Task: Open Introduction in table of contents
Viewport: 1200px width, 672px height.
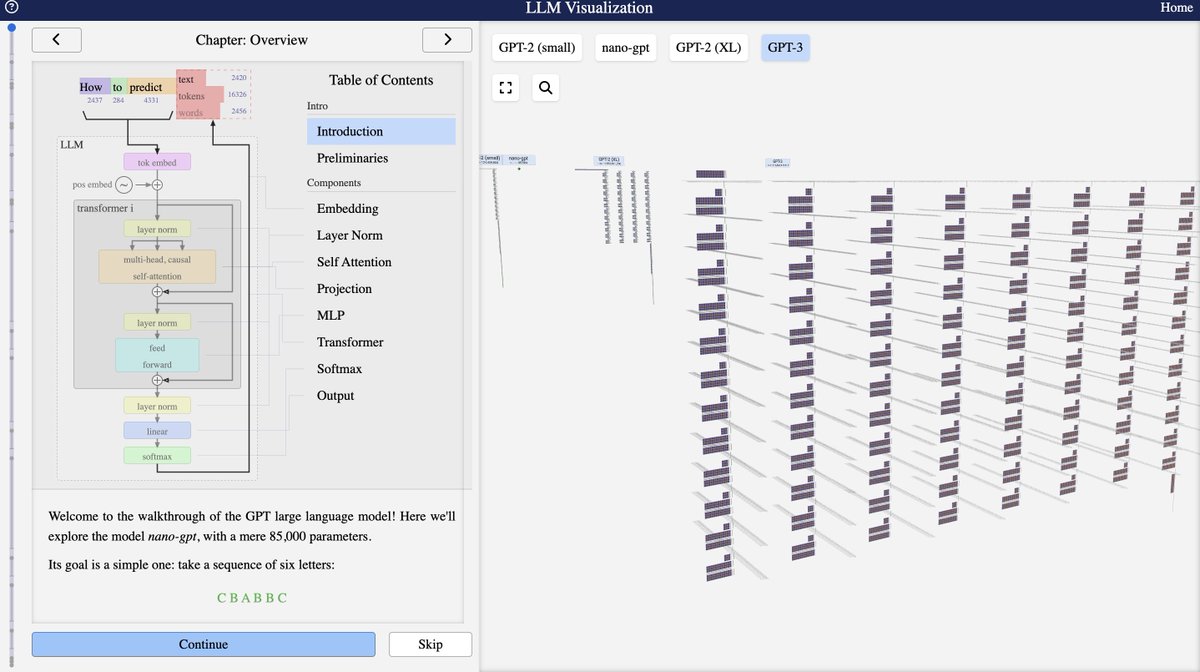Action: pos(381,131)
